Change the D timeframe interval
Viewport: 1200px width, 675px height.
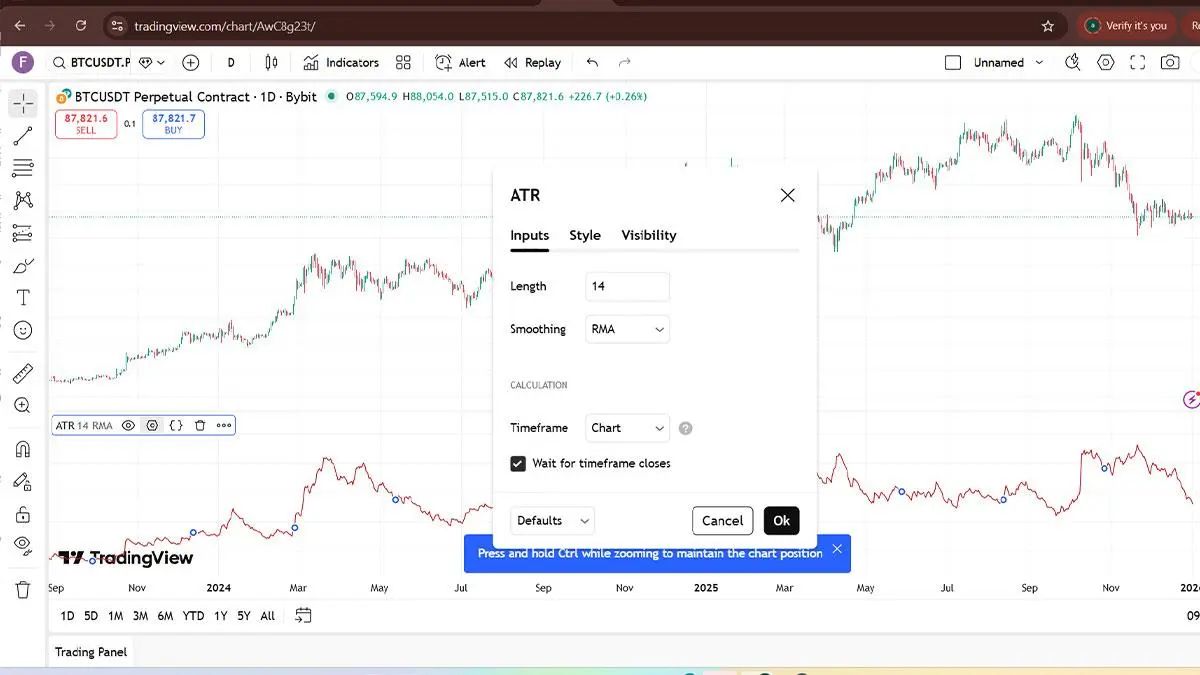tap(231, 62)
